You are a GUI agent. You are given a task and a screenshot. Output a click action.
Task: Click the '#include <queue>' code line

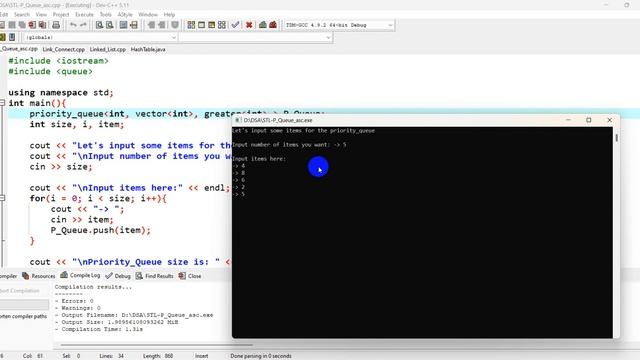tap(50, 71)
